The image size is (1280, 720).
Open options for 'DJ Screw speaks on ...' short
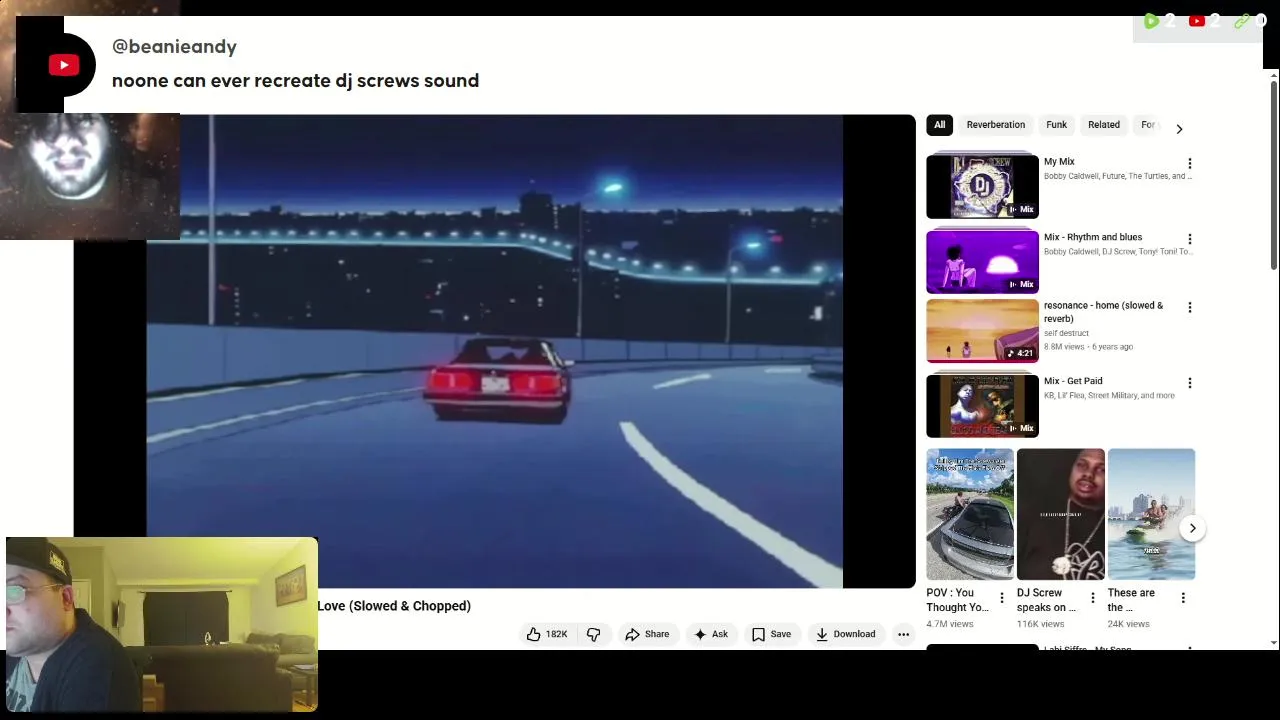[1092, 598]
